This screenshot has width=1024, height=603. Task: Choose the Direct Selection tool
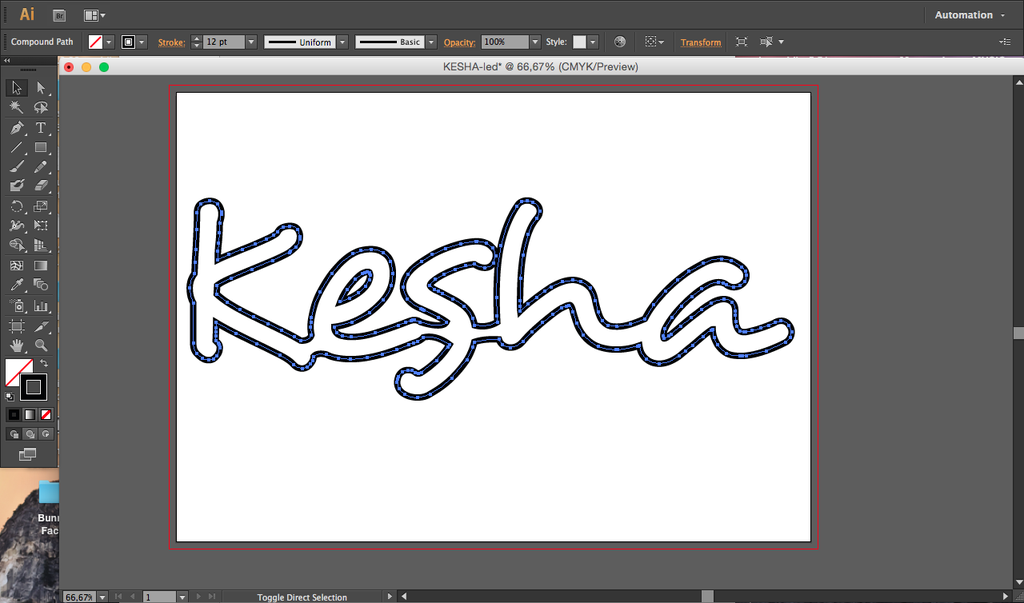40,88
